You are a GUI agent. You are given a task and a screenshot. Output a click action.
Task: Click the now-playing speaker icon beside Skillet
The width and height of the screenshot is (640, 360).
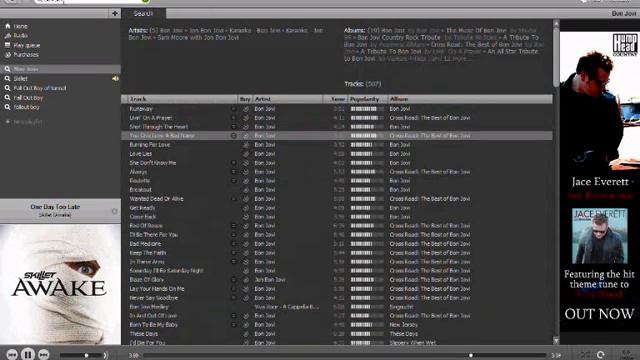[115, 78]
